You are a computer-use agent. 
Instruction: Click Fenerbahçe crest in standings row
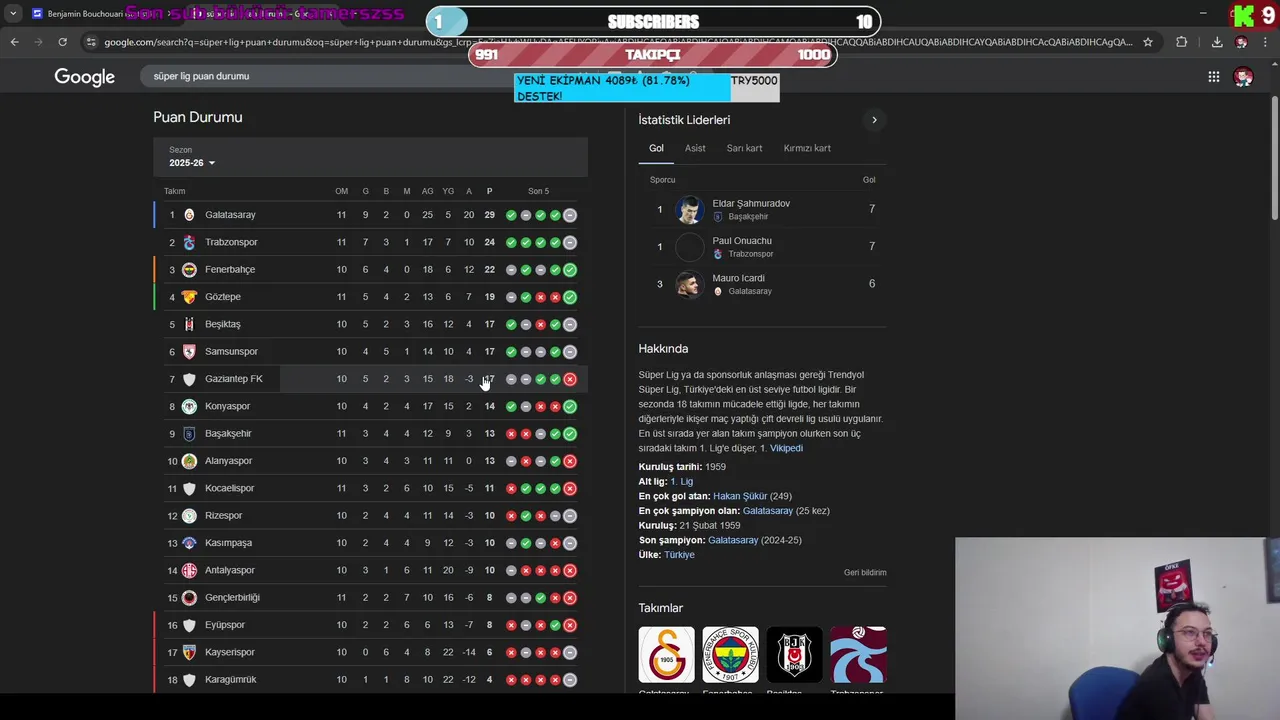pyautogui.click(x=189, y=270)
